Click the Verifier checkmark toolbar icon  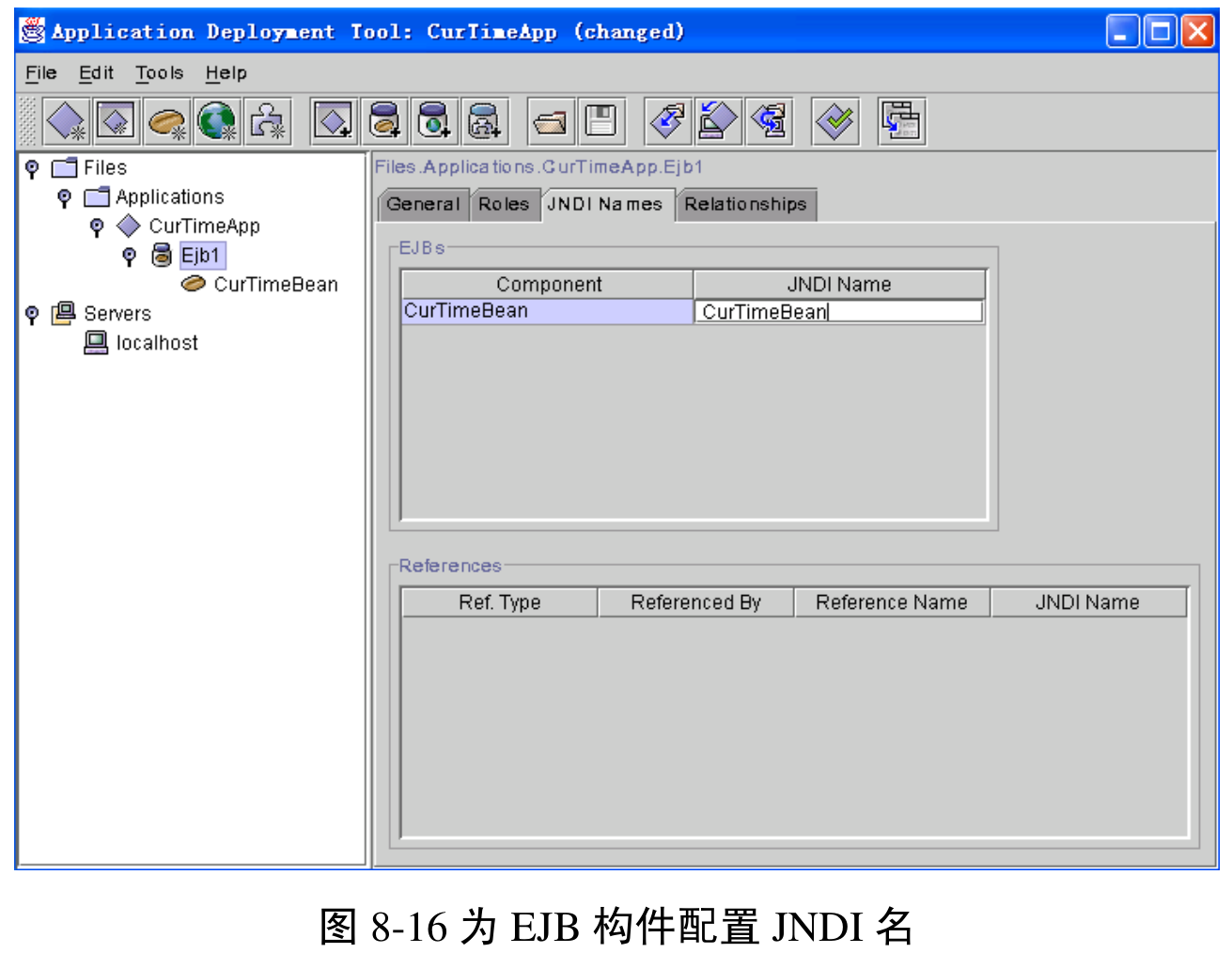pyautogui.click(x=835, y=121)
